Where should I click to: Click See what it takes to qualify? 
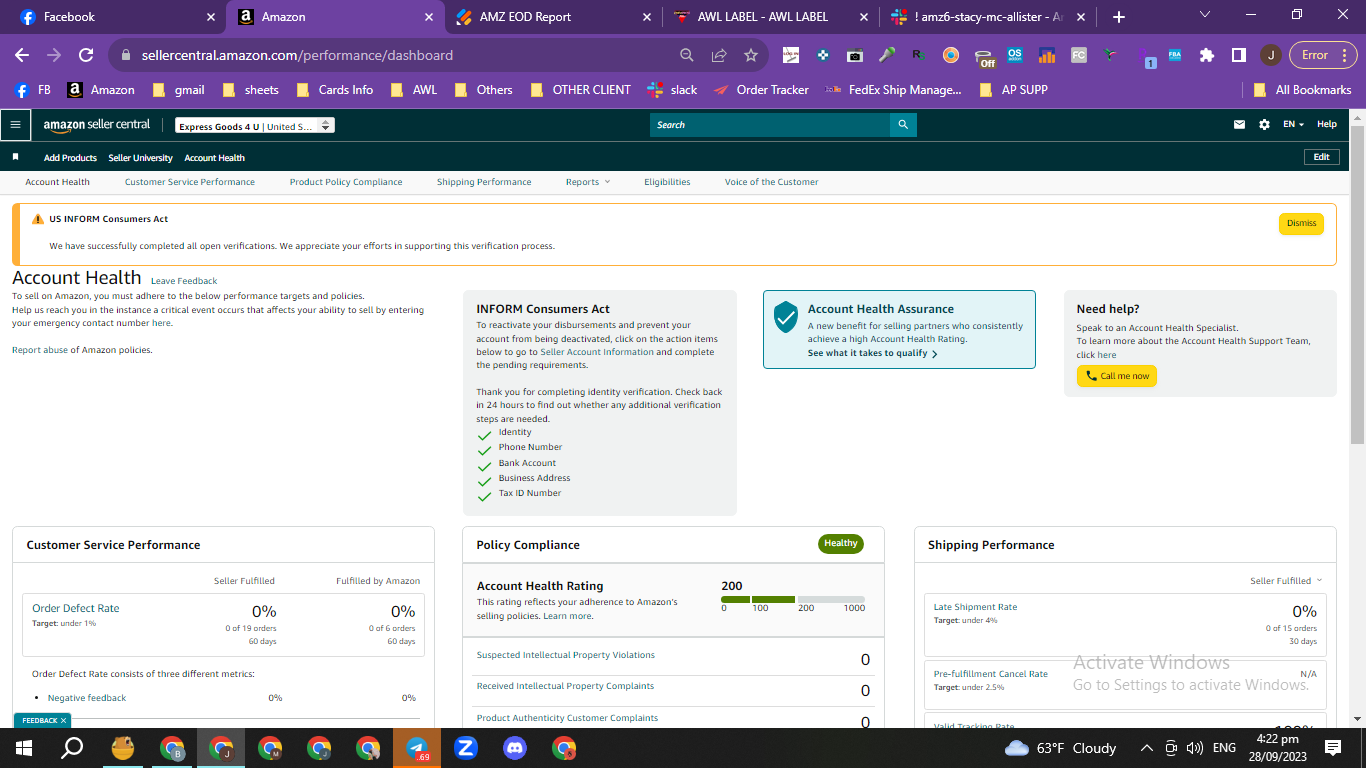873,353
